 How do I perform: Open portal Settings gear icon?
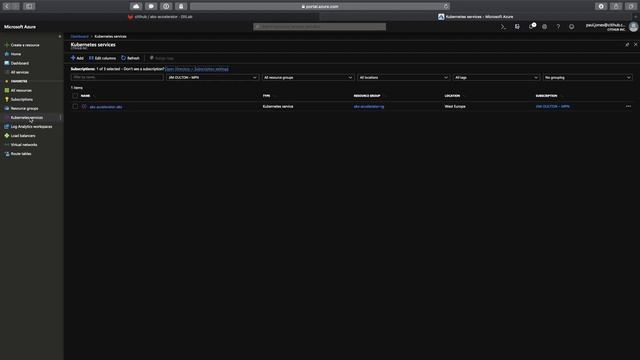pyautogui.click(x=544, y=27)
